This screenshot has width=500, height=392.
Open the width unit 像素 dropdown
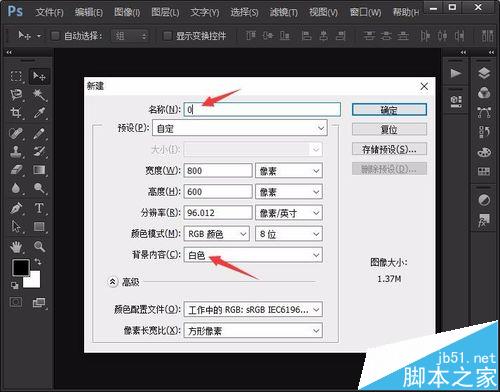click(289, 171)
